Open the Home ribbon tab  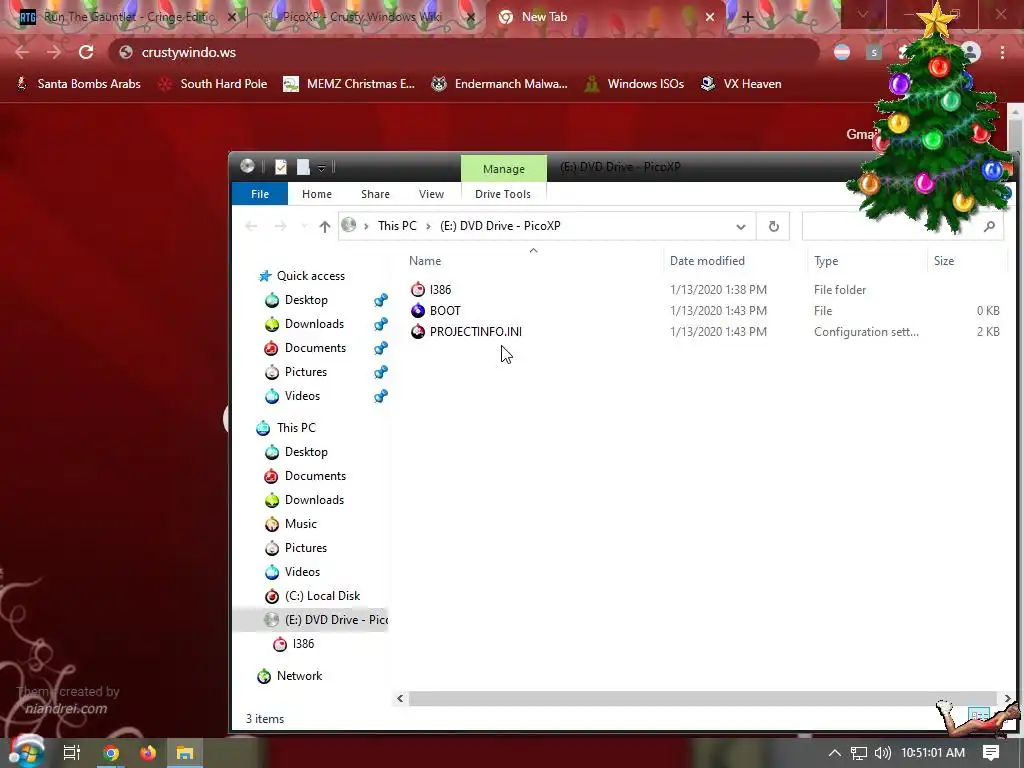317,194
